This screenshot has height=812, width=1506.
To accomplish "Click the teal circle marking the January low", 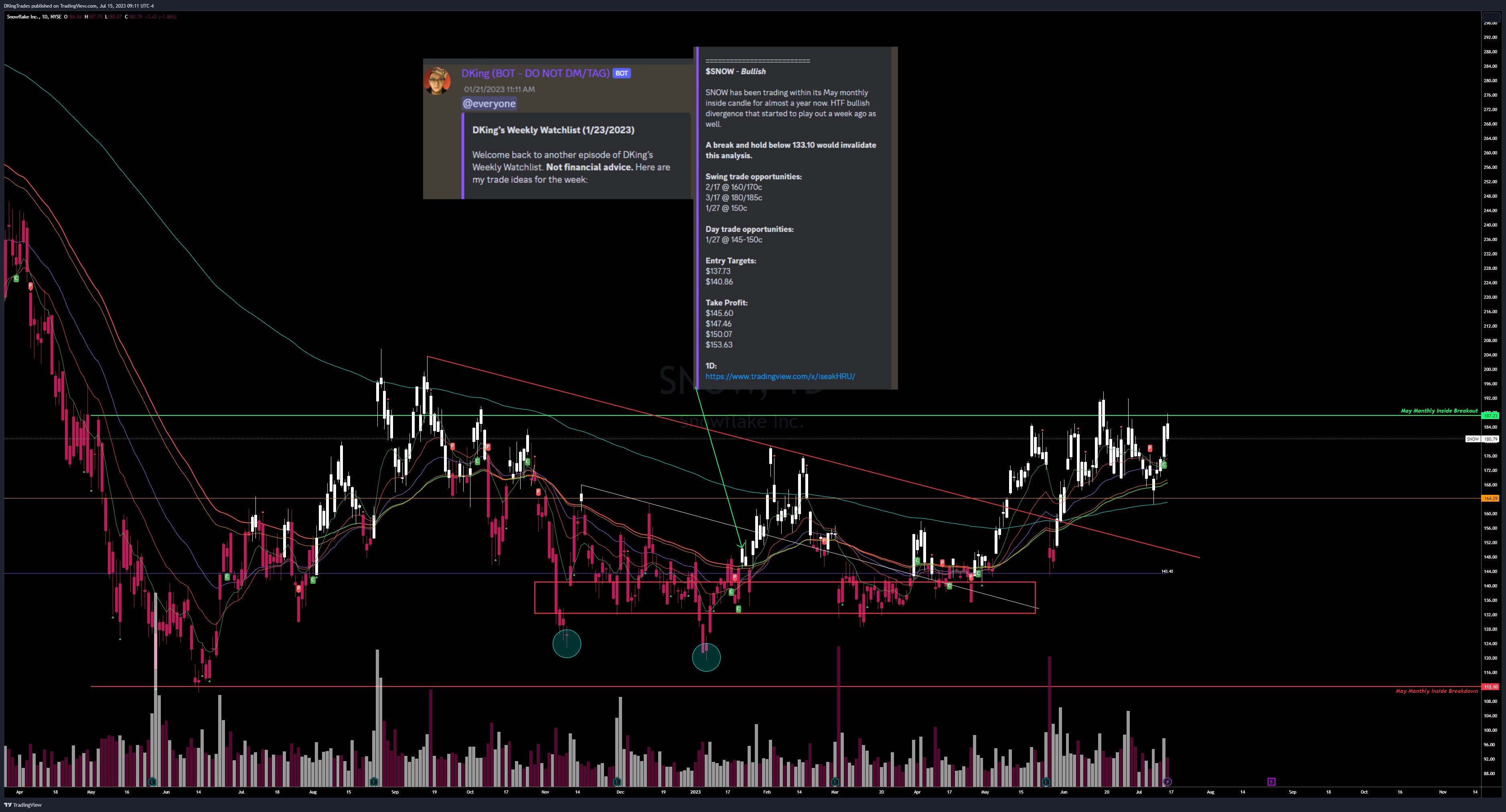I will pyautogui.click(x=706, y=657).
